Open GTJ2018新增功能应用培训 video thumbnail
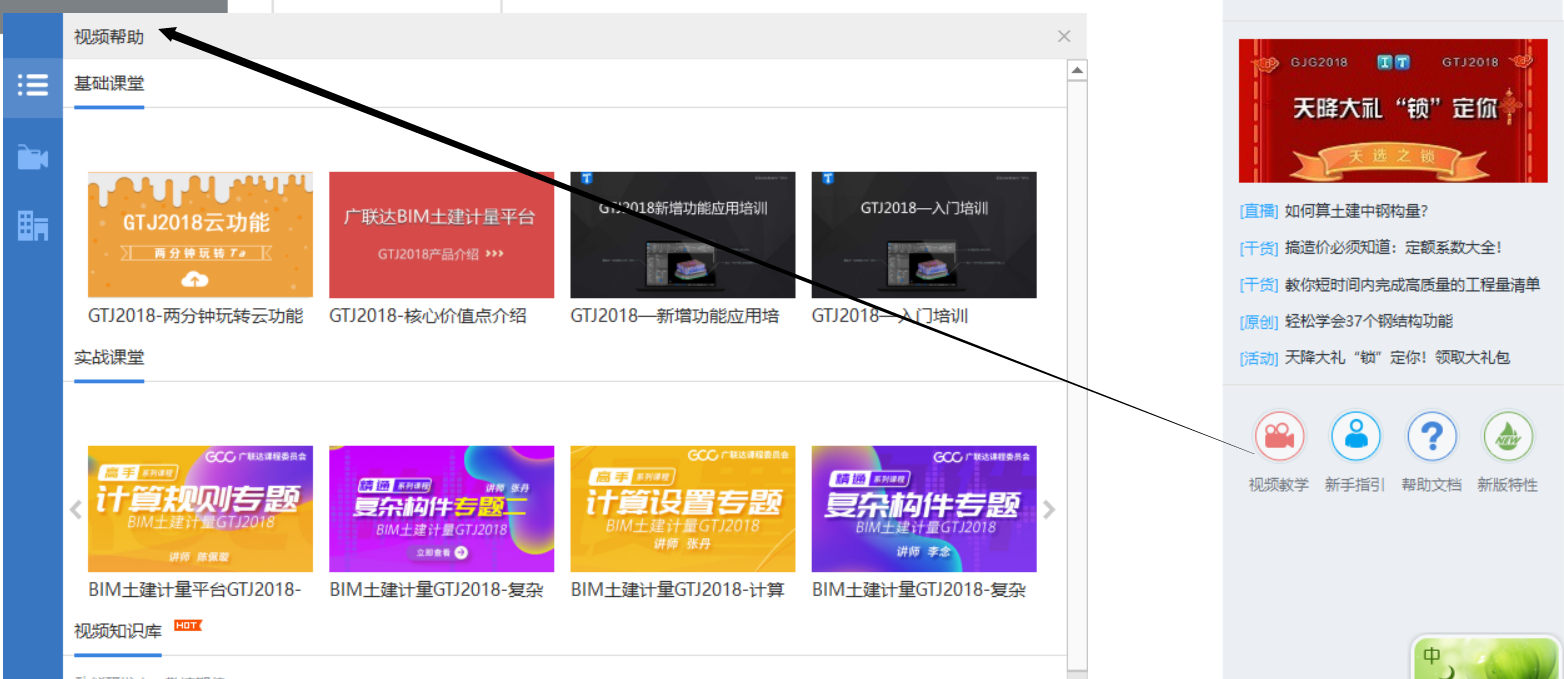Image resolution: width=1564 pixels, height=679 pixels. click(x=683, y=235)
